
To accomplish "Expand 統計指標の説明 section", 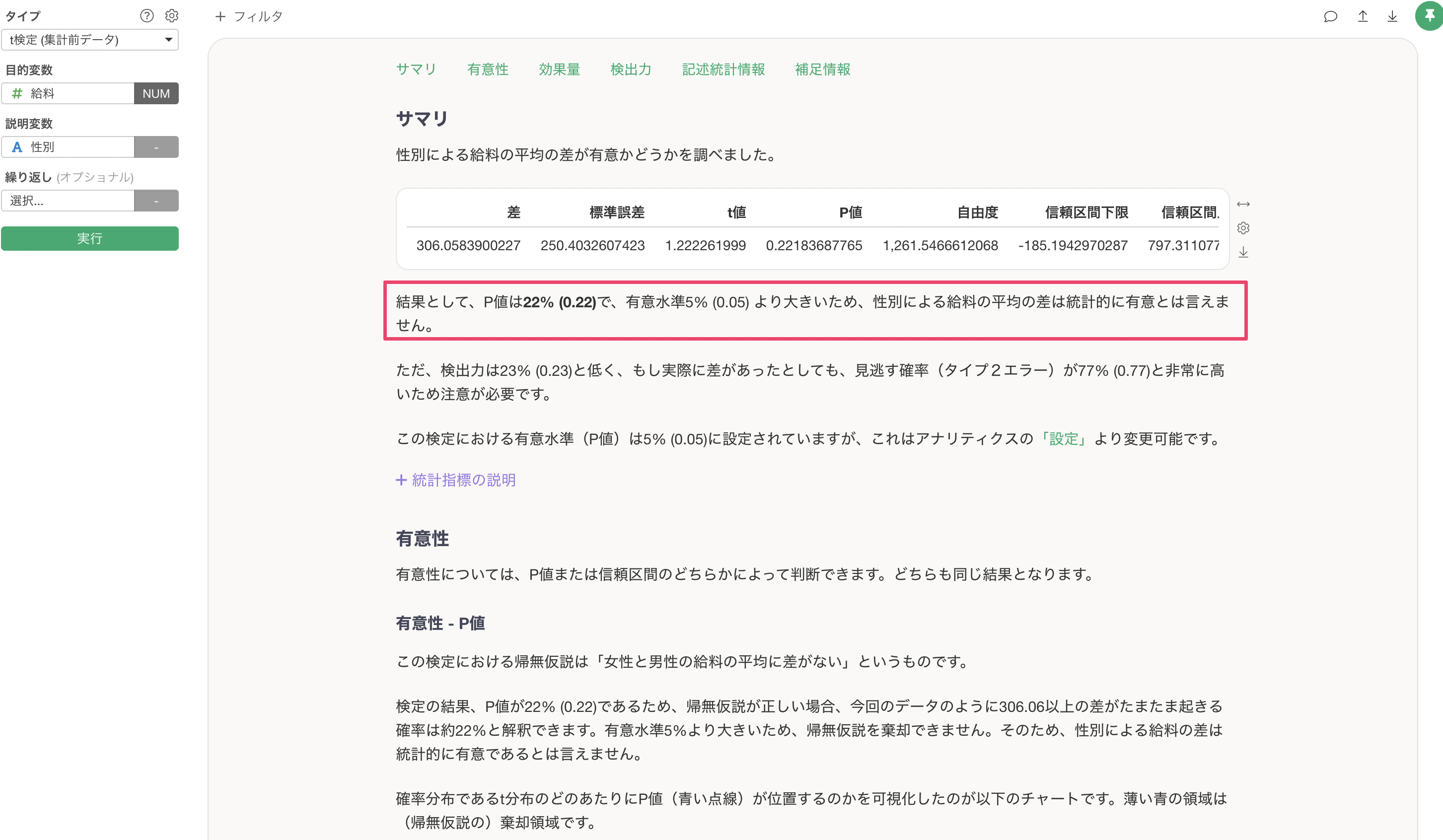I will pyautogui.click(x=456, y=480).
